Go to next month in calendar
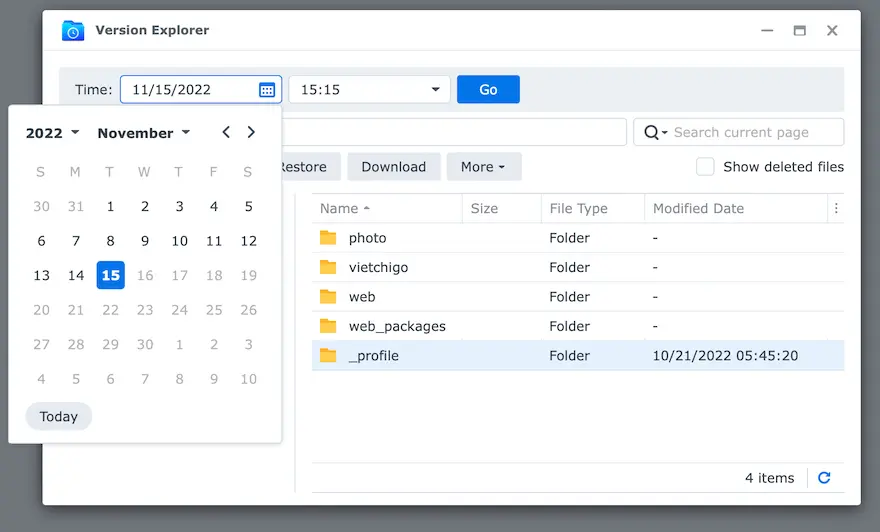The image size is (880, 532). tap(251, 133)
